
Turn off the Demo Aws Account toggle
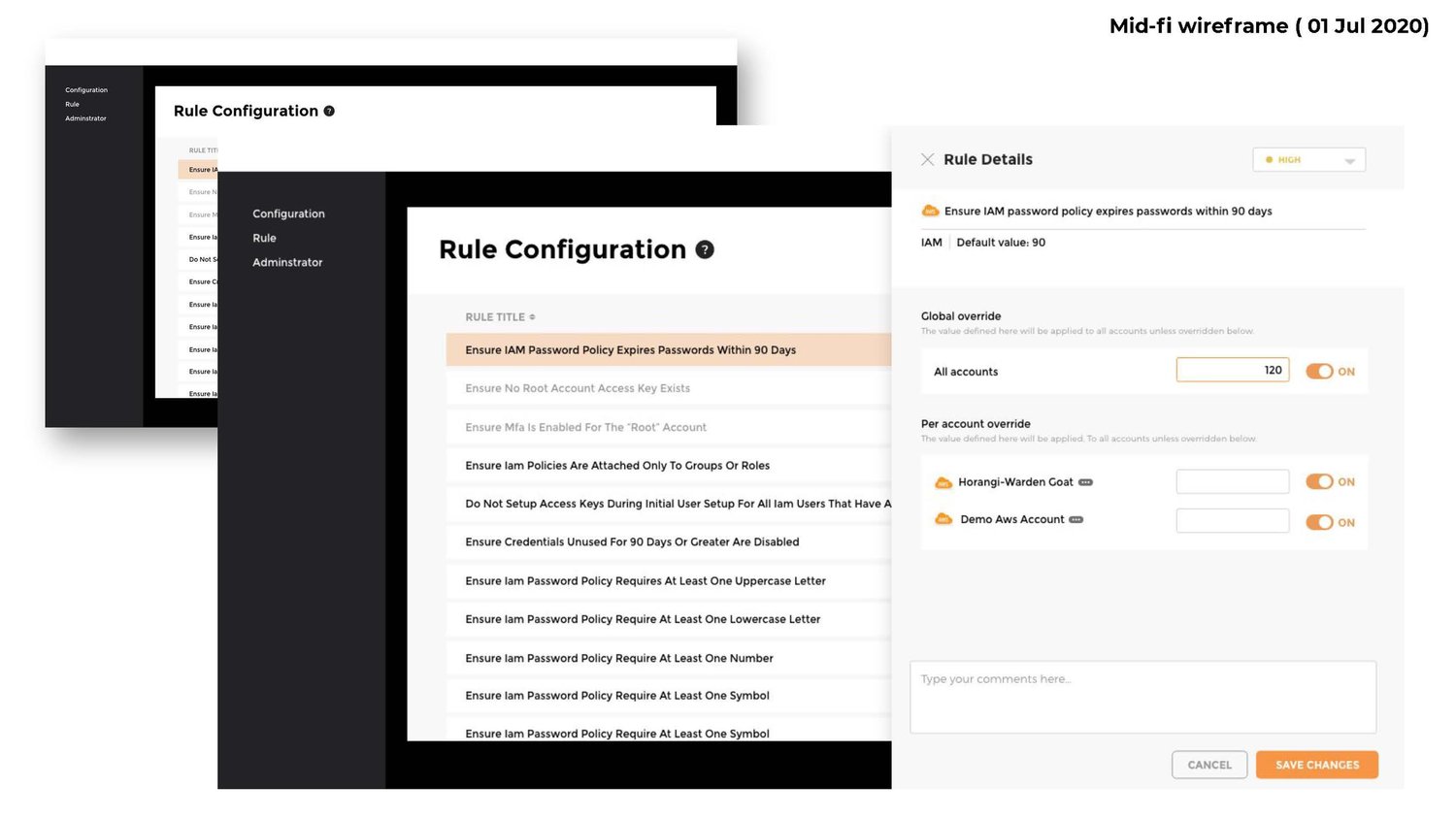(x=1319, y=522)
